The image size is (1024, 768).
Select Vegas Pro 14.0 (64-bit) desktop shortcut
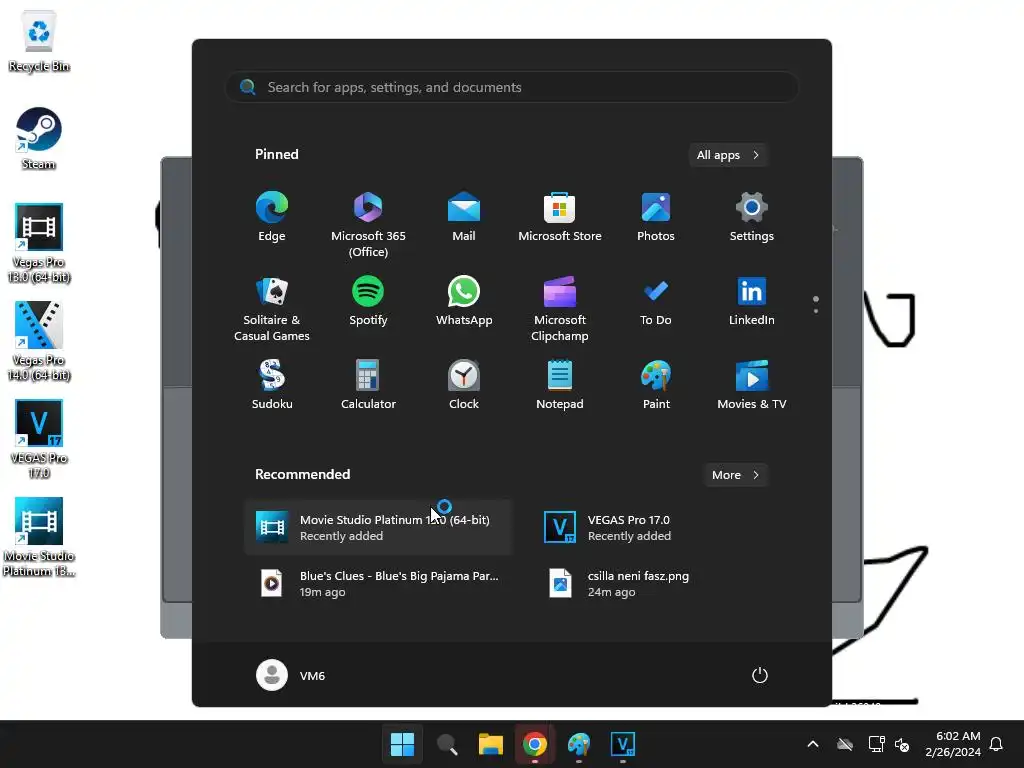pos(39,341)
